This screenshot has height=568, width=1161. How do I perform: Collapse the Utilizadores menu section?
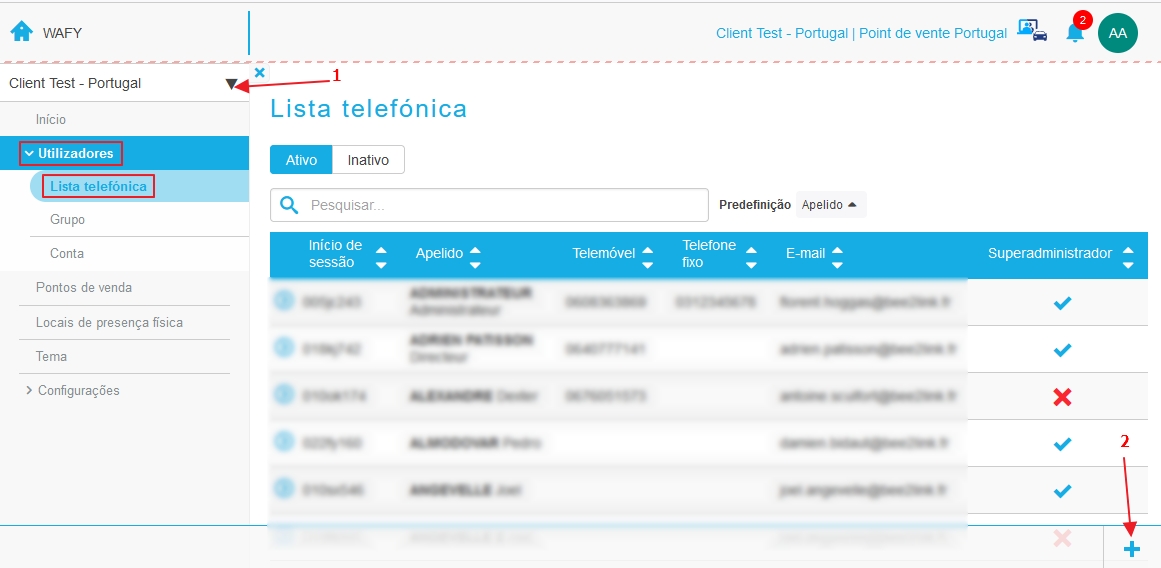[x=70, y=154]
